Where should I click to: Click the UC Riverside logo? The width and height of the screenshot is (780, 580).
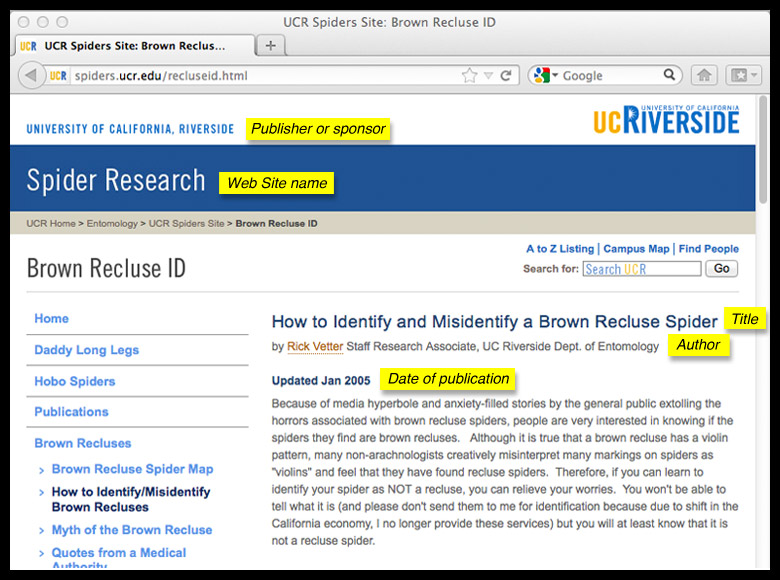tap(665, 121)
